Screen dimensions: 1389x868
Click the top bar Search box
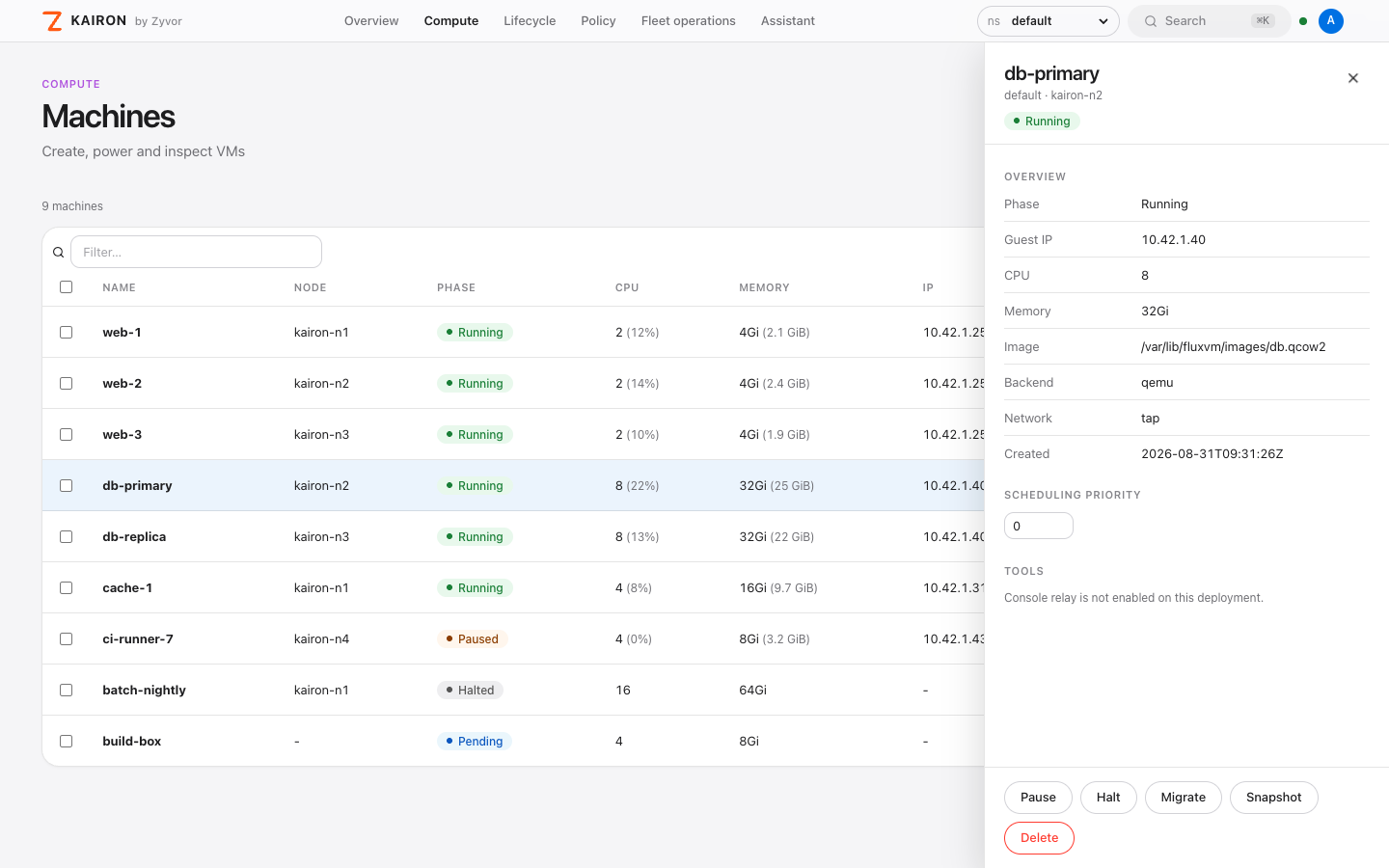pyautogui.click(x=1210, y=21)
